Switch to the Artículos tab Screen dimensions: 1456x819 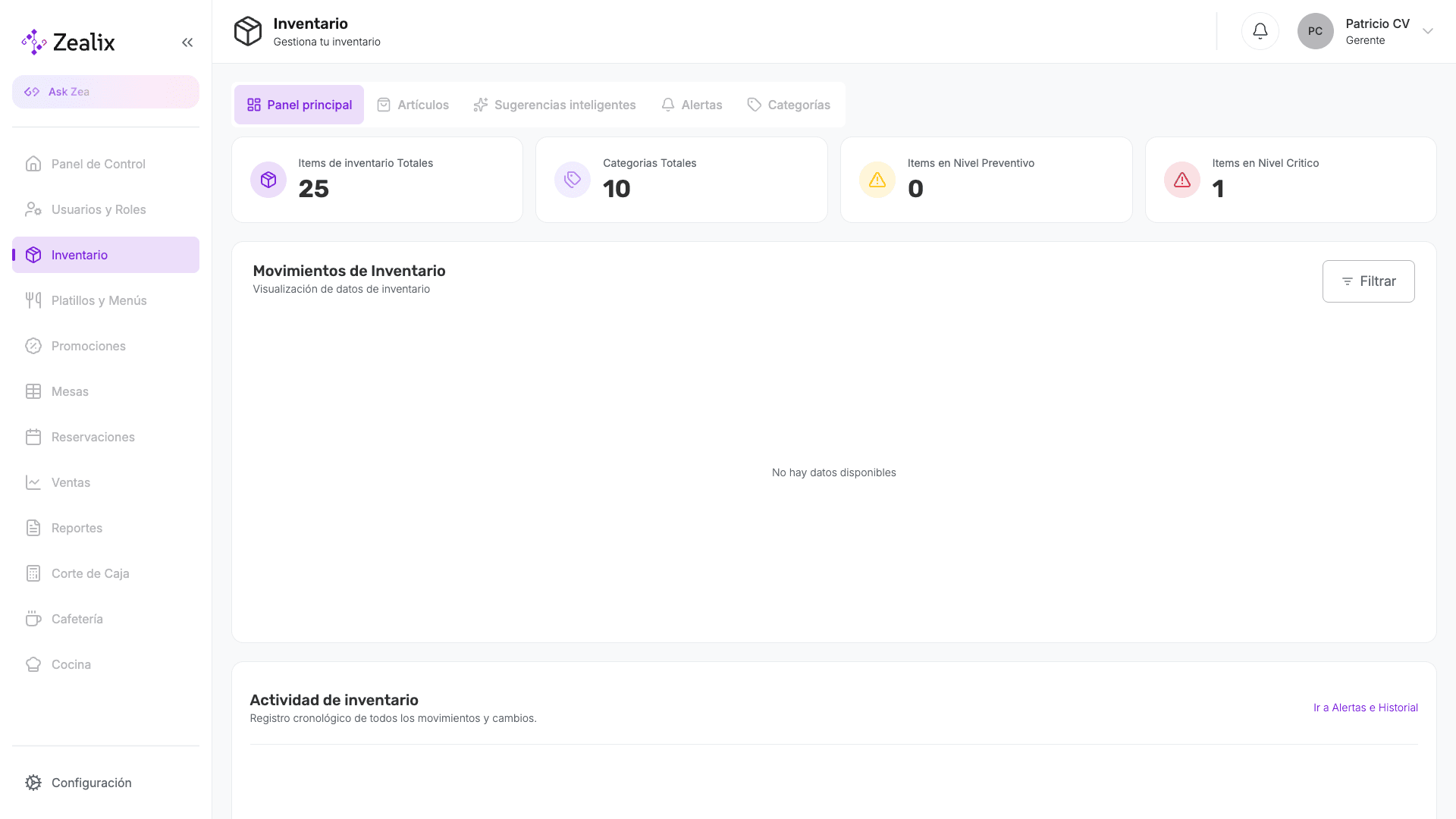pos(413,105)
